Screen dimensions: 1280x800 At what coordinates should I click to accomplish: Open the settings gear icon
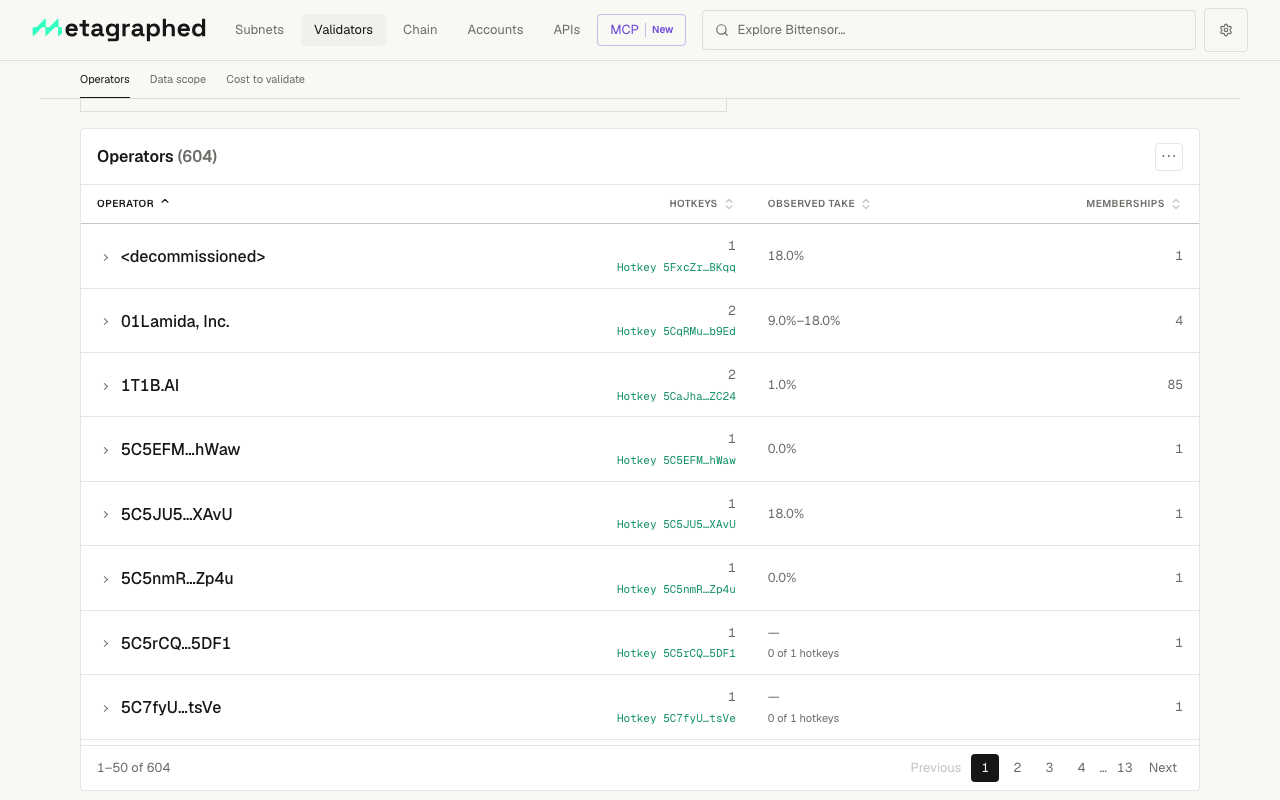coord(1226,30)
